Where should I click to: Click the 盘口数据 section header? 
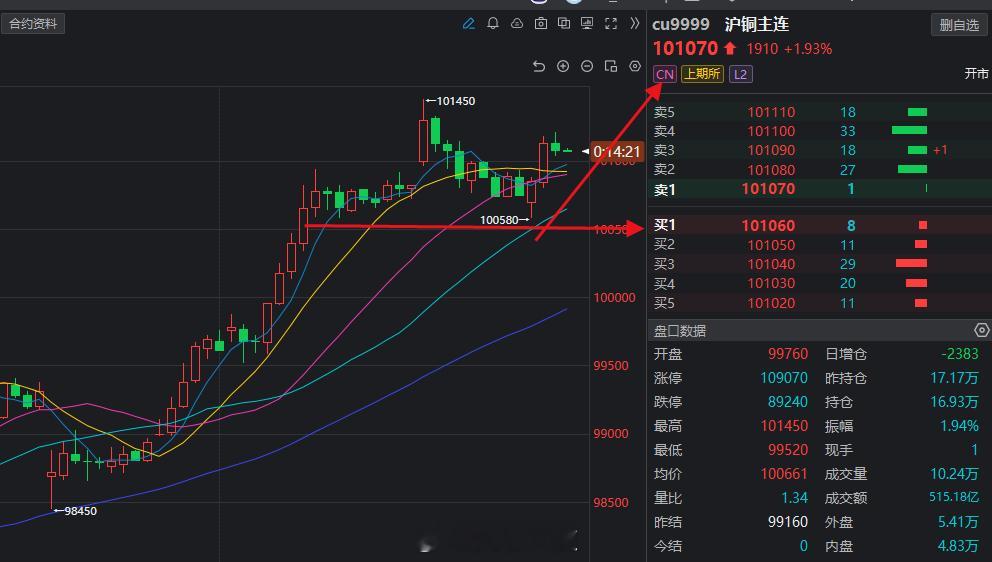pos(680,330)
